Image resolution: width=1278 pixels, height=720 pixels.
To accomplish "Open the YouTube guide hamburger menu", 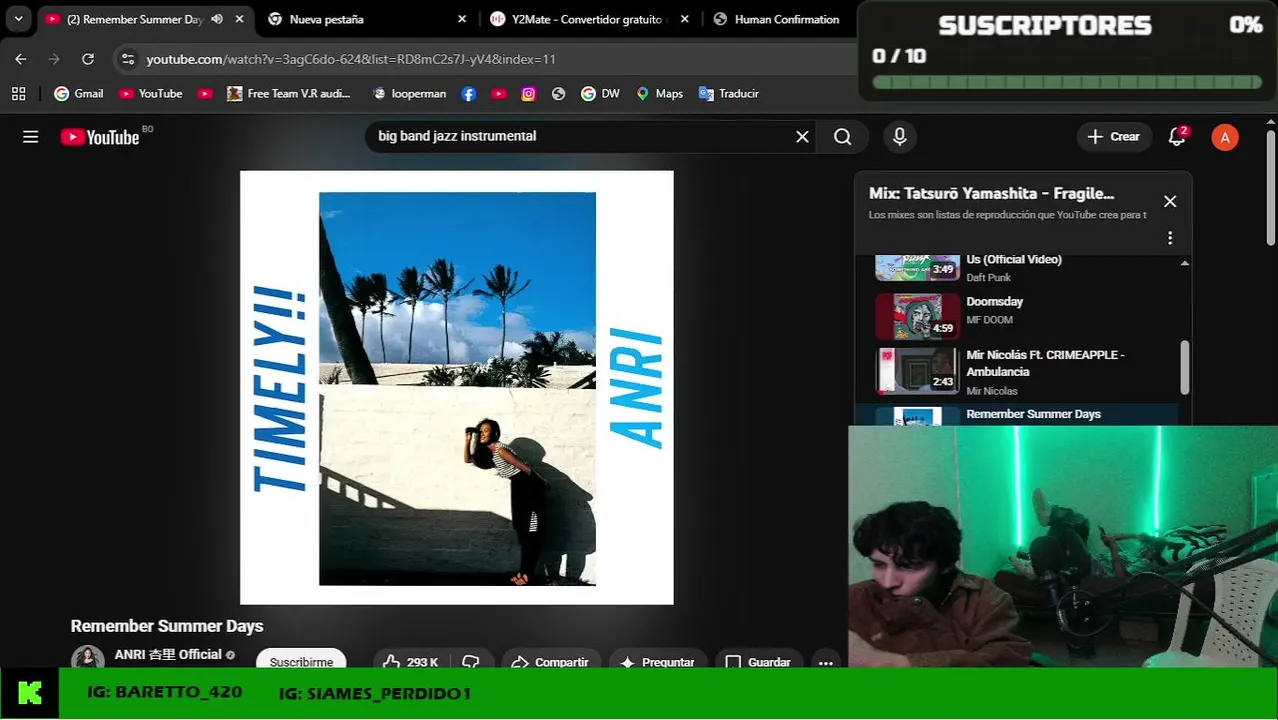I will (31, 137).
